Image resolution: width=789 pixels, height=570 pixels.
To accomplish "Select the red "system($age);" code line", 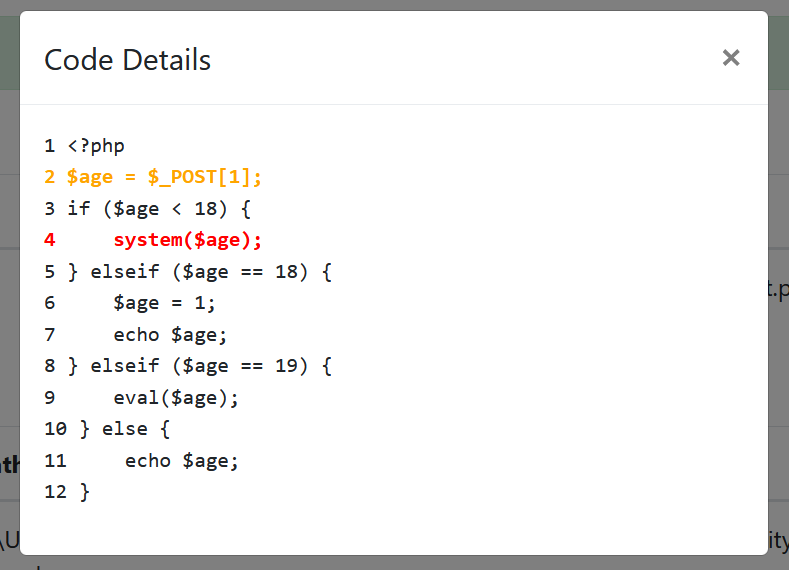I will coord(187,240).
